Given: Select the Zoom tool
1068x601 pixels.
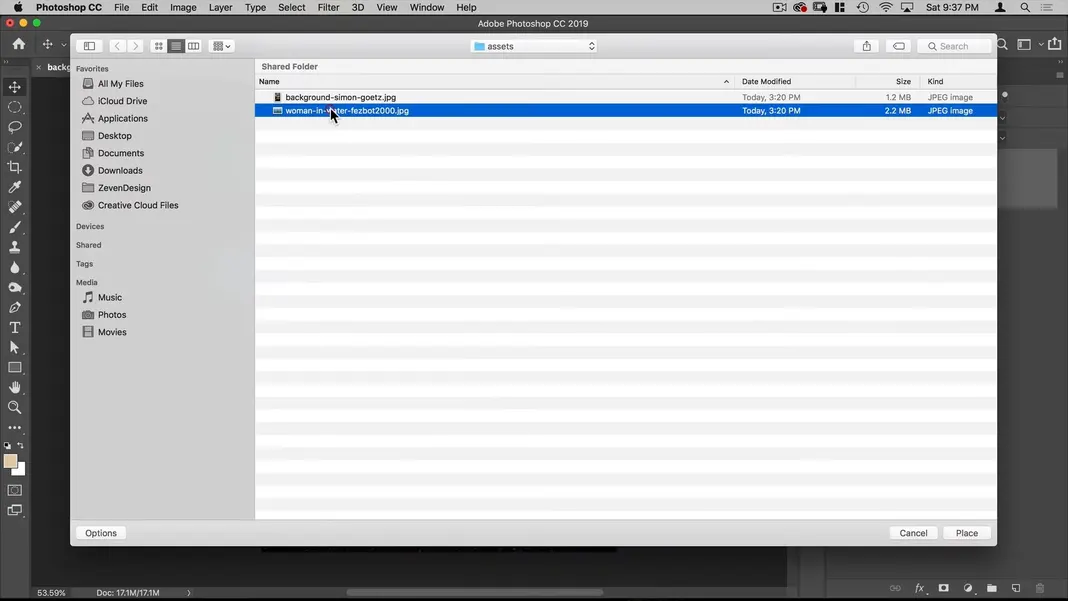Looking at the screenshot, I should 14,407.
